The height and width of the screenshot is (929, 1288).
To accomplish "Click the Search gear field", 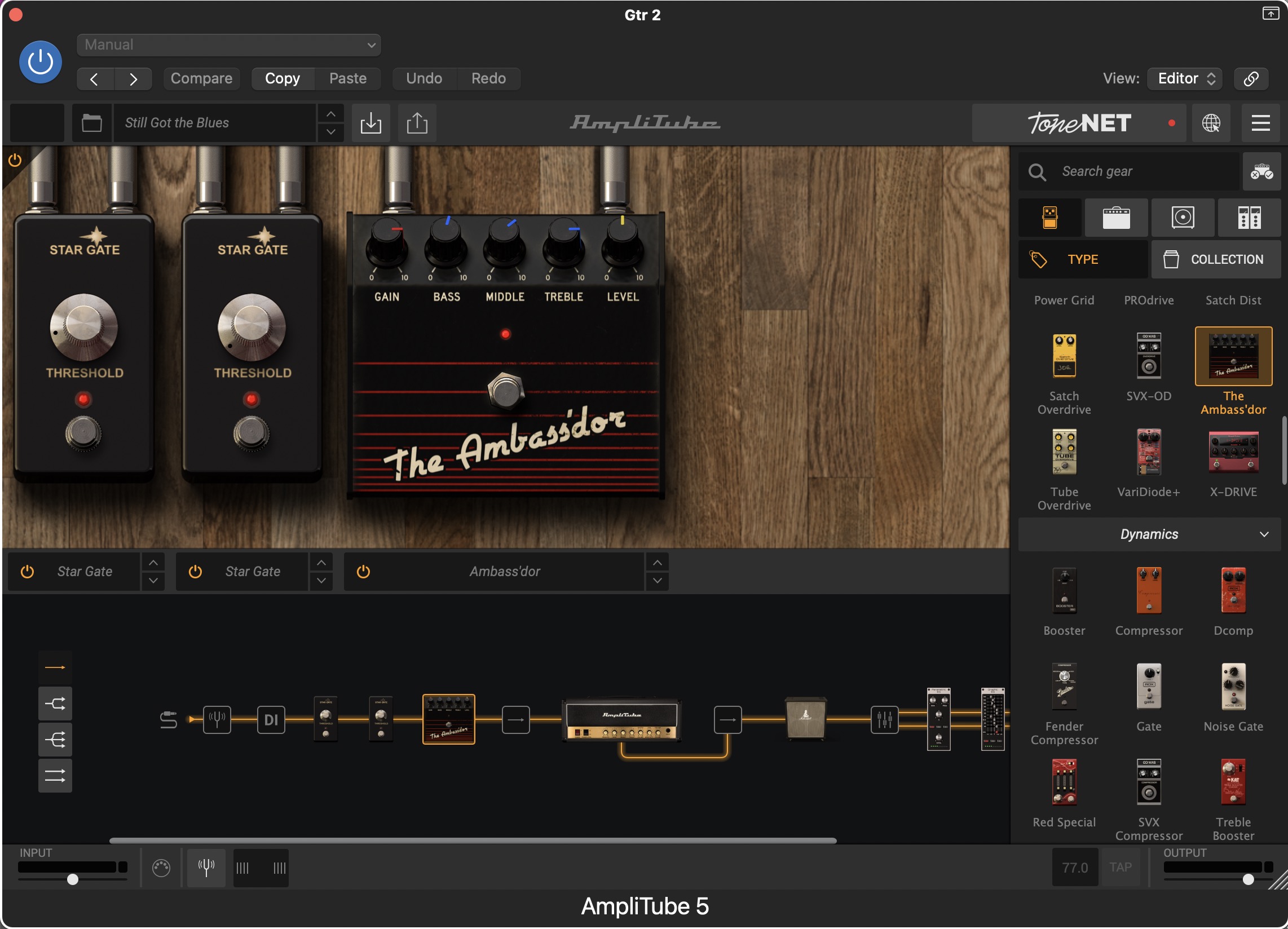I will [1129, 171].
